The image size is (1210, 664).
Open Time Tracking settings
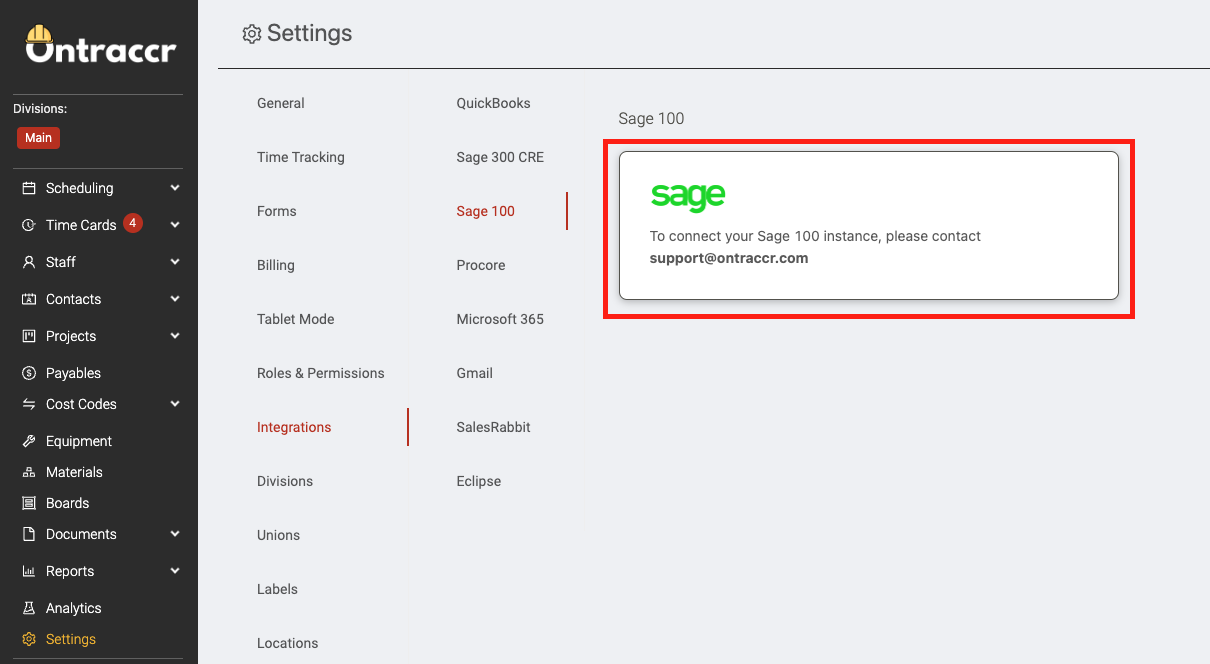301,157
